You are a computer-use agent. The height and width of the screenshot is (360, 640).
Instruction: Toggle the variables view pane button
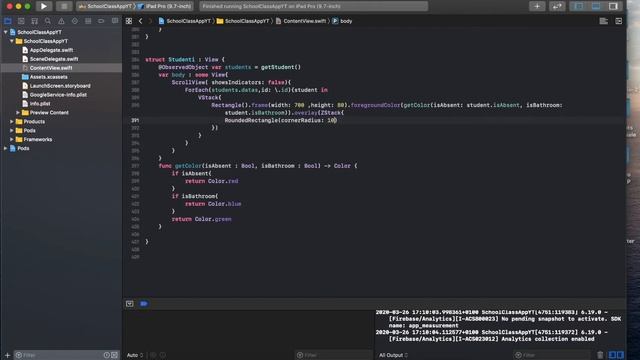(612, 355)
